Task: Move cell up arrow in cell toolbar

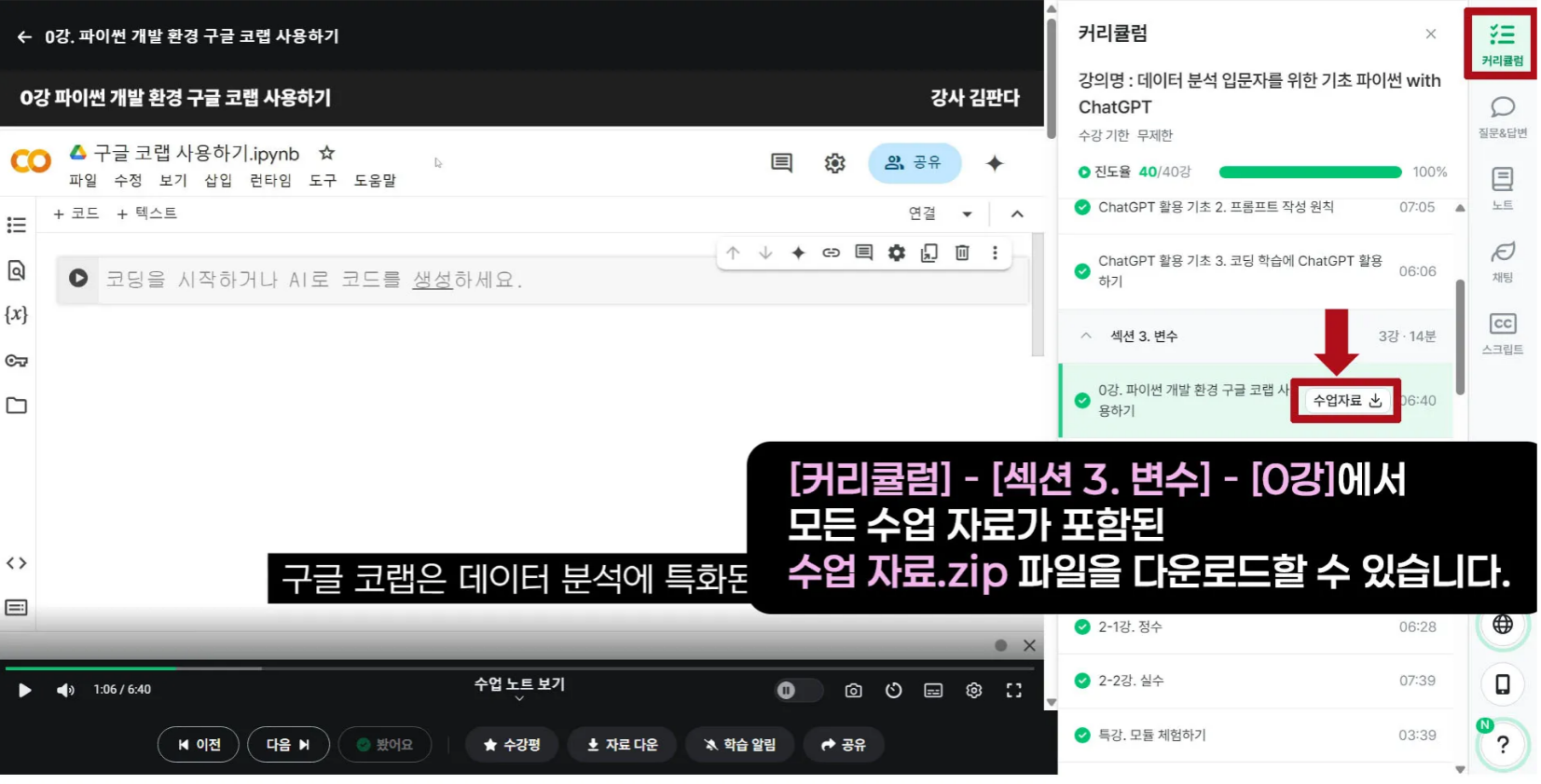Action: (733, 253)
